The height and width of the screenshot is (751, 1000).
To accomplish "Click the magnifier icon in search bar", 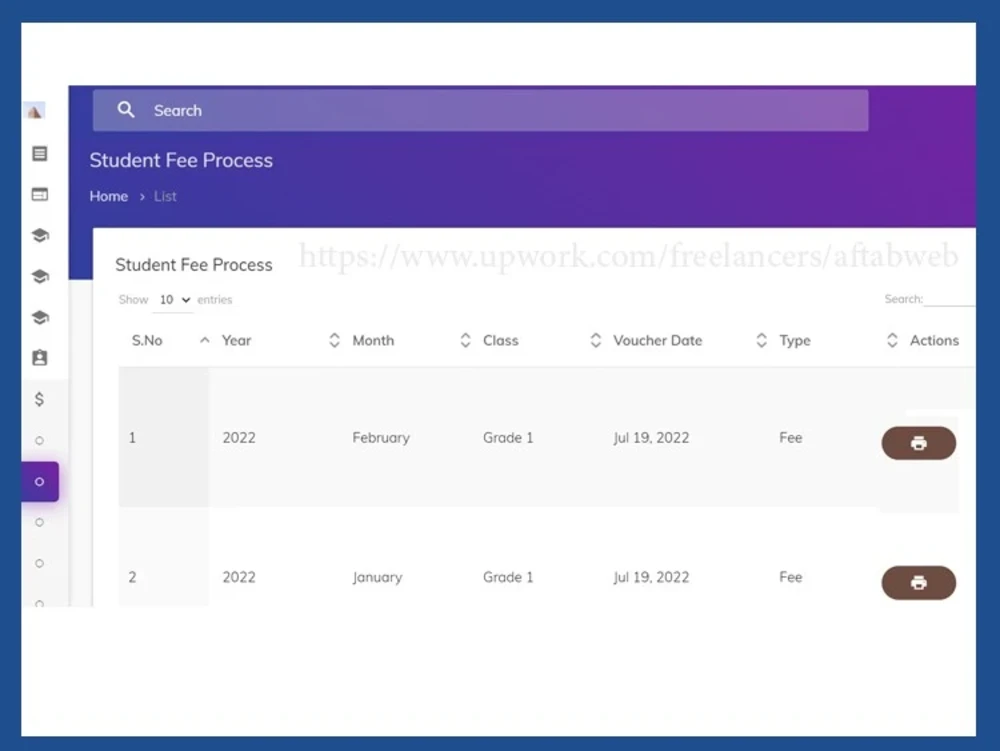I will pos(126,110).
